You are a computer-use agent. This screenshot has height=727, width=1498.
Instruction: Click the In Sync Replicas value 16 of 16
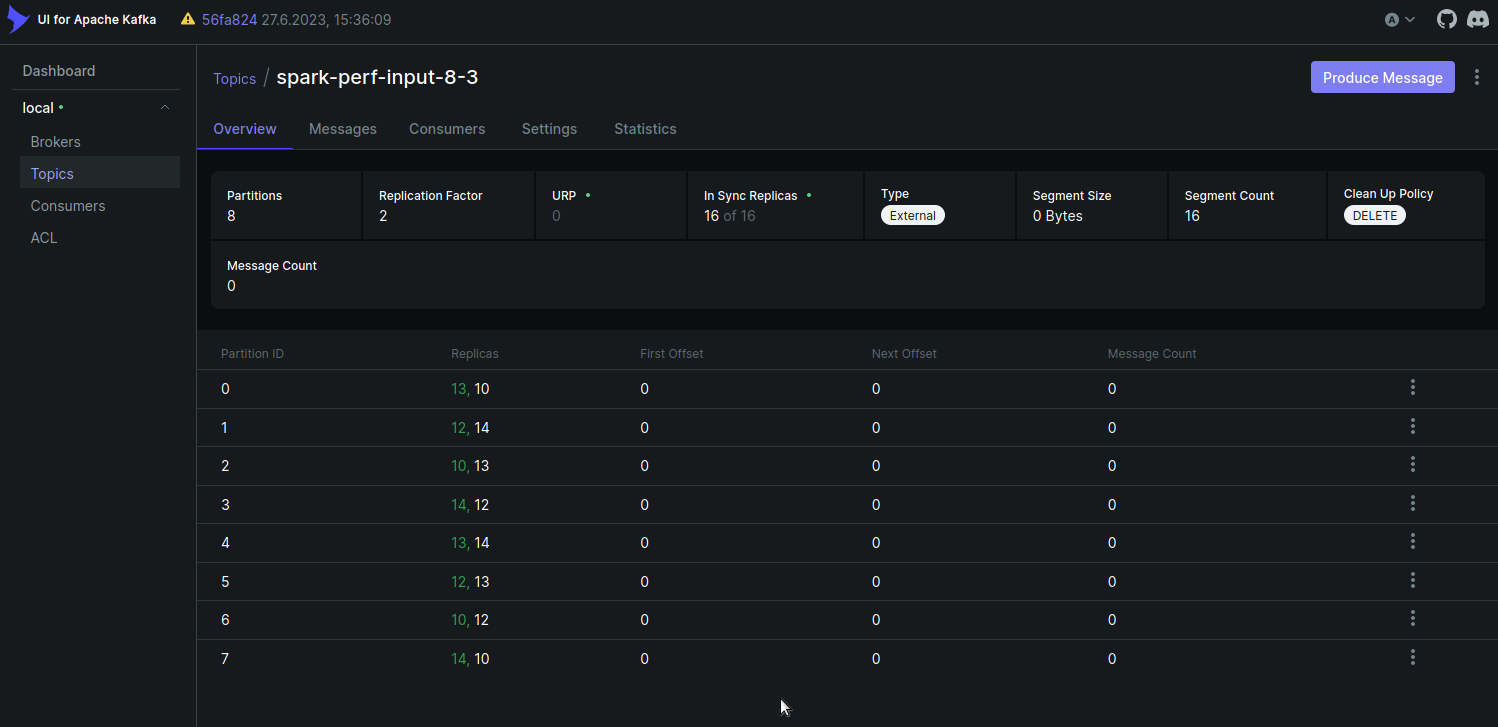pyautogui.click(x=729, y=216)
